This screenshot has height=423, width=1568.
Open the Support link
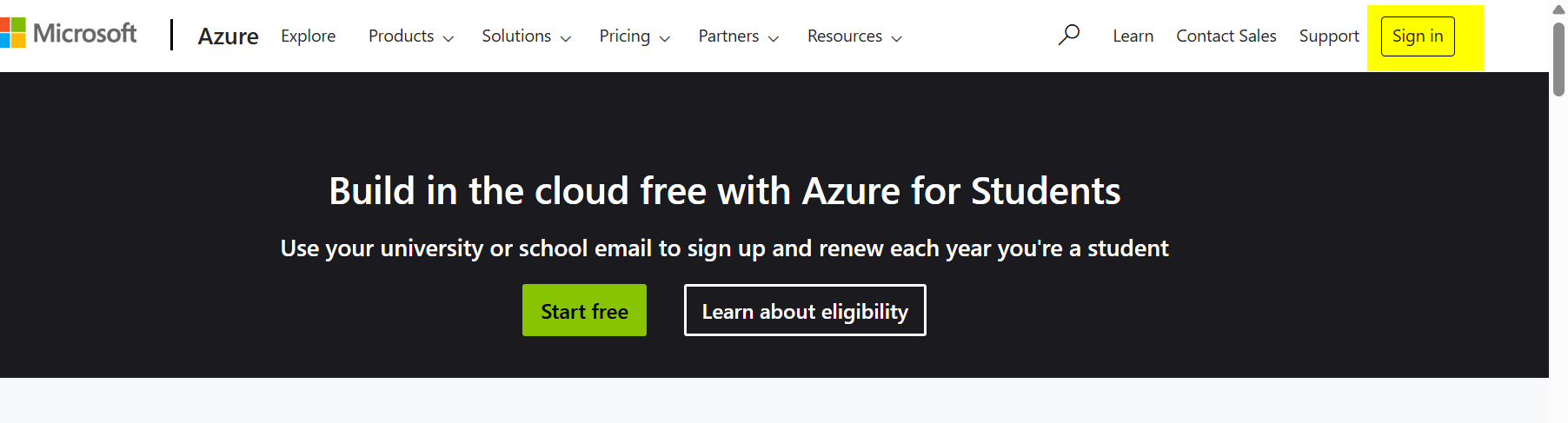pyautogui.click(x=1329, y=36)
